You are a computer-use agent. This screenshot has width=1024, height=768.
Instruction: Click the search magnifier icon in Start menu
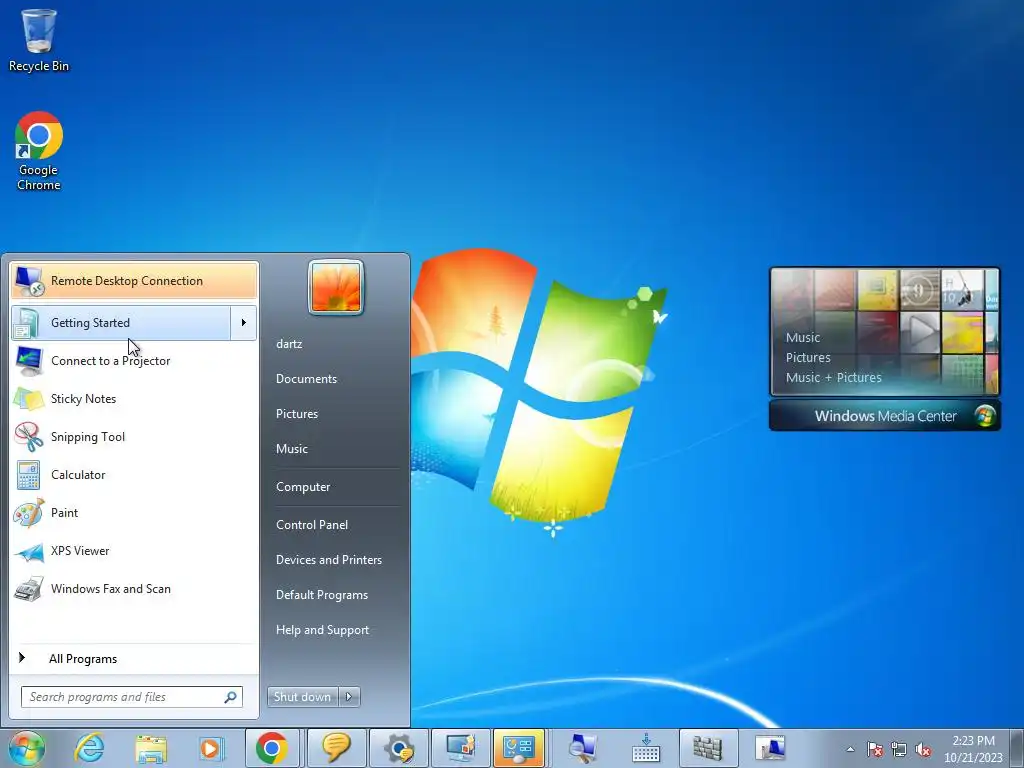(230, 697)
